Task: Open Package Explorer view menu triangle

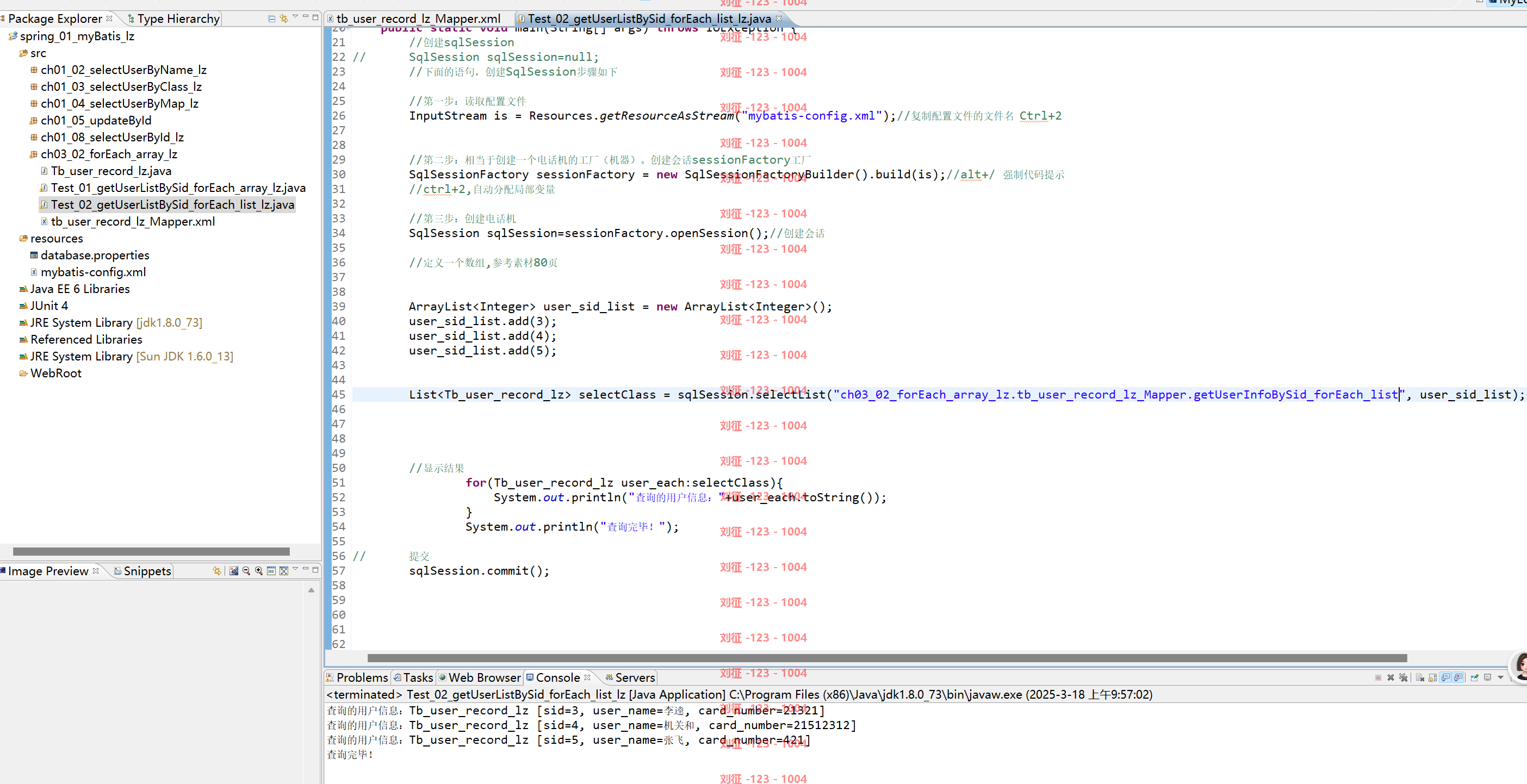Action: [295, 17]
